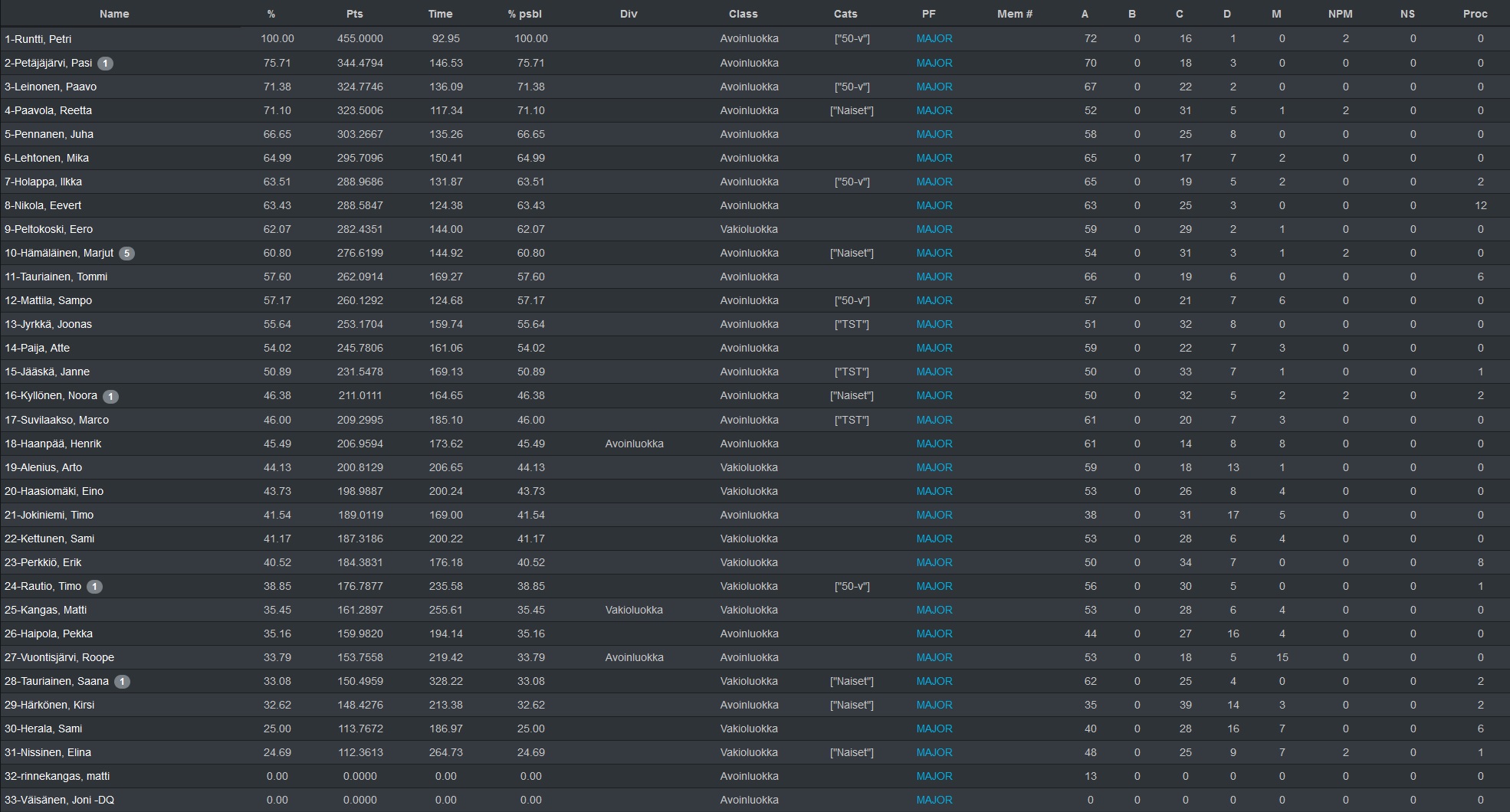Click the badge 1 beside Kyllönen, Noora

(110, 396)
